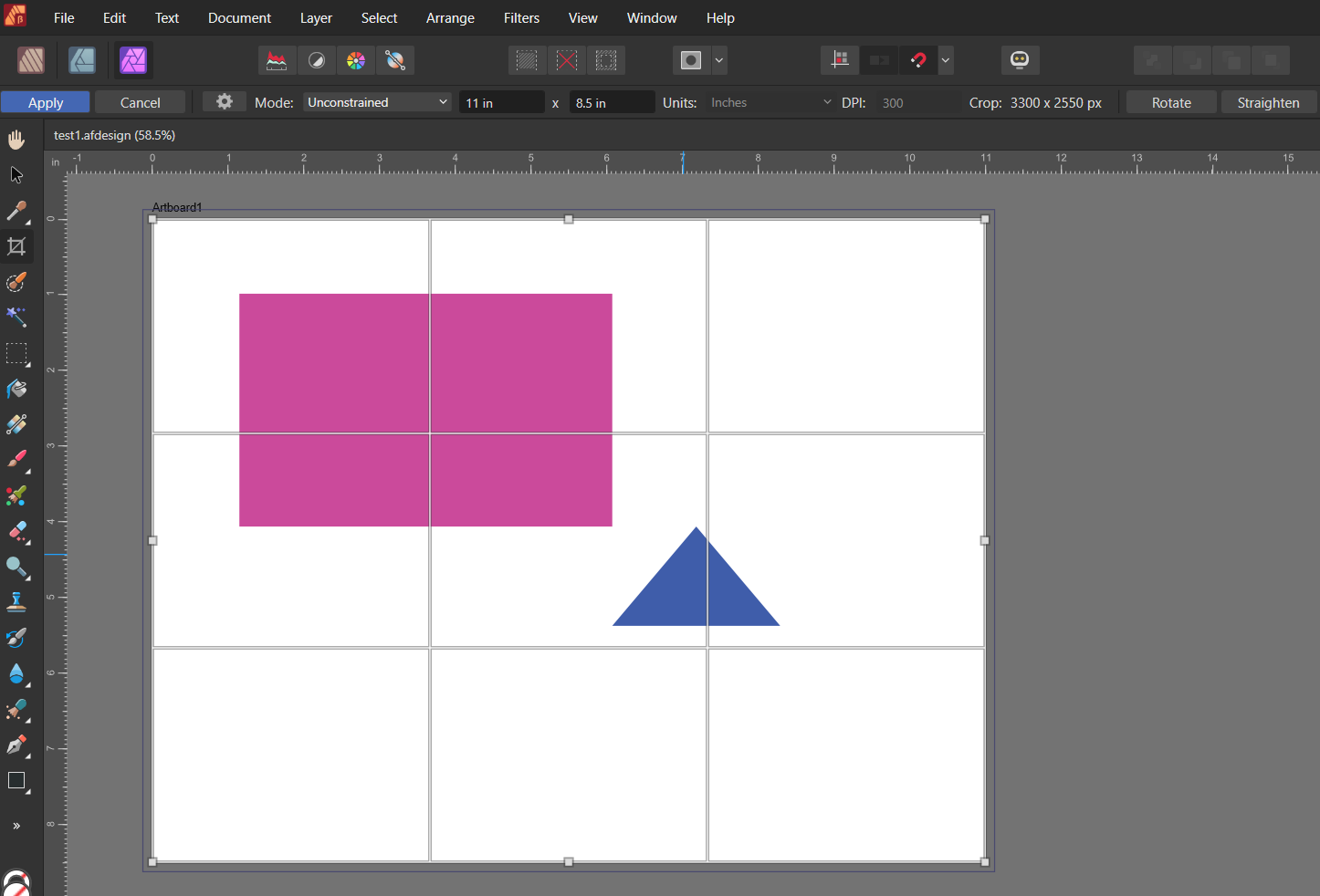Open the crop Mode dropdown showing Unconstrained

pyautogui.click(x=378, y=102)
